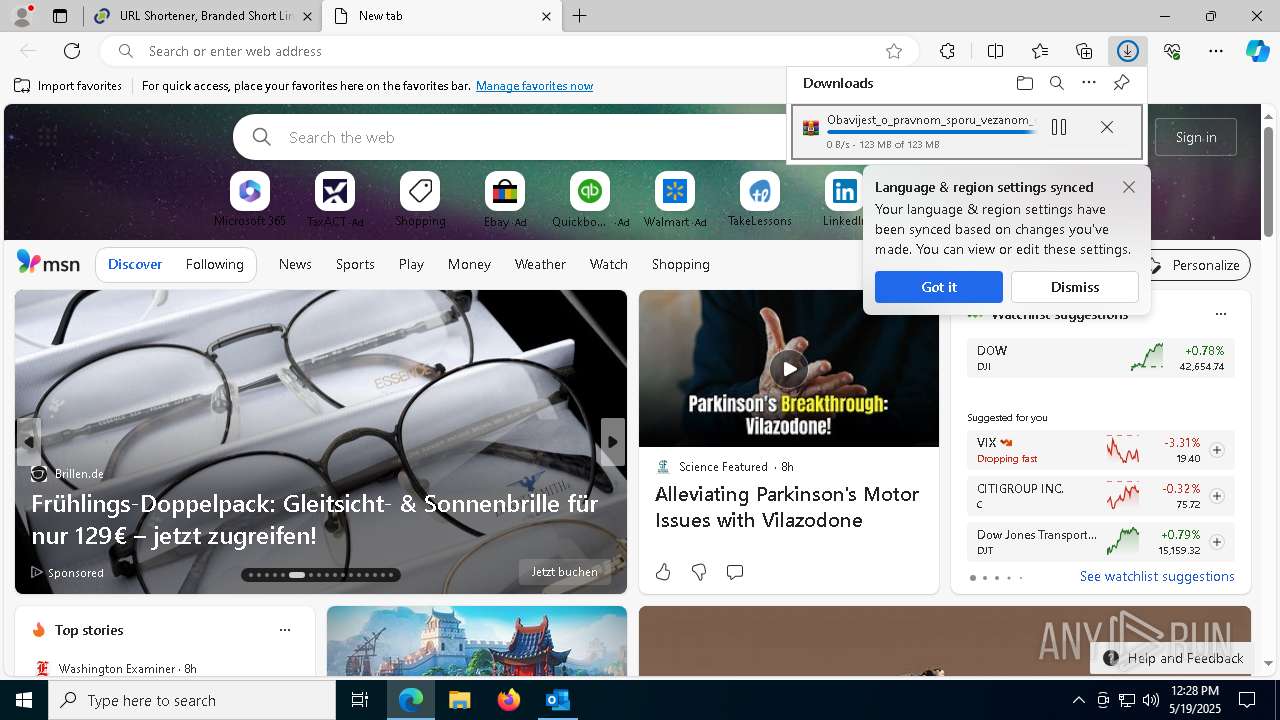
Task: Open comments on Parkinson's article
Action: coord(735,572)
